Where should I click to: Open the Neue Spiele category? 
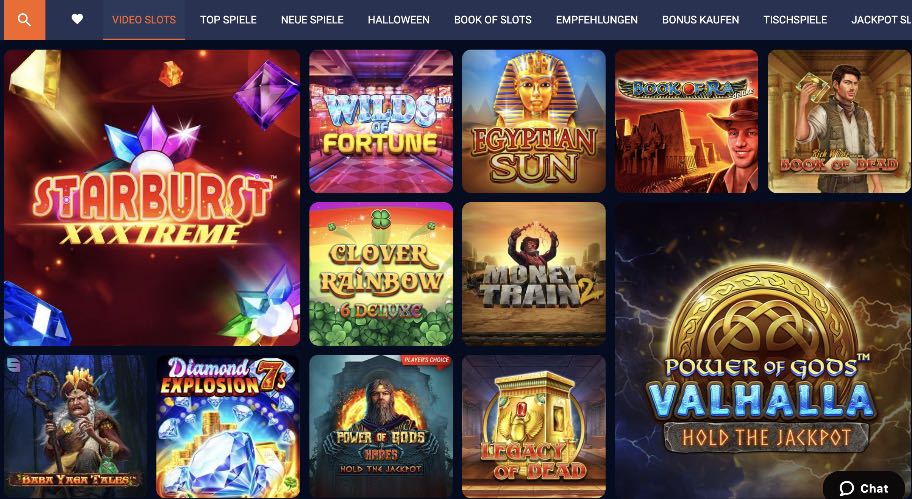pyautogui.click(x=312, y=20)
